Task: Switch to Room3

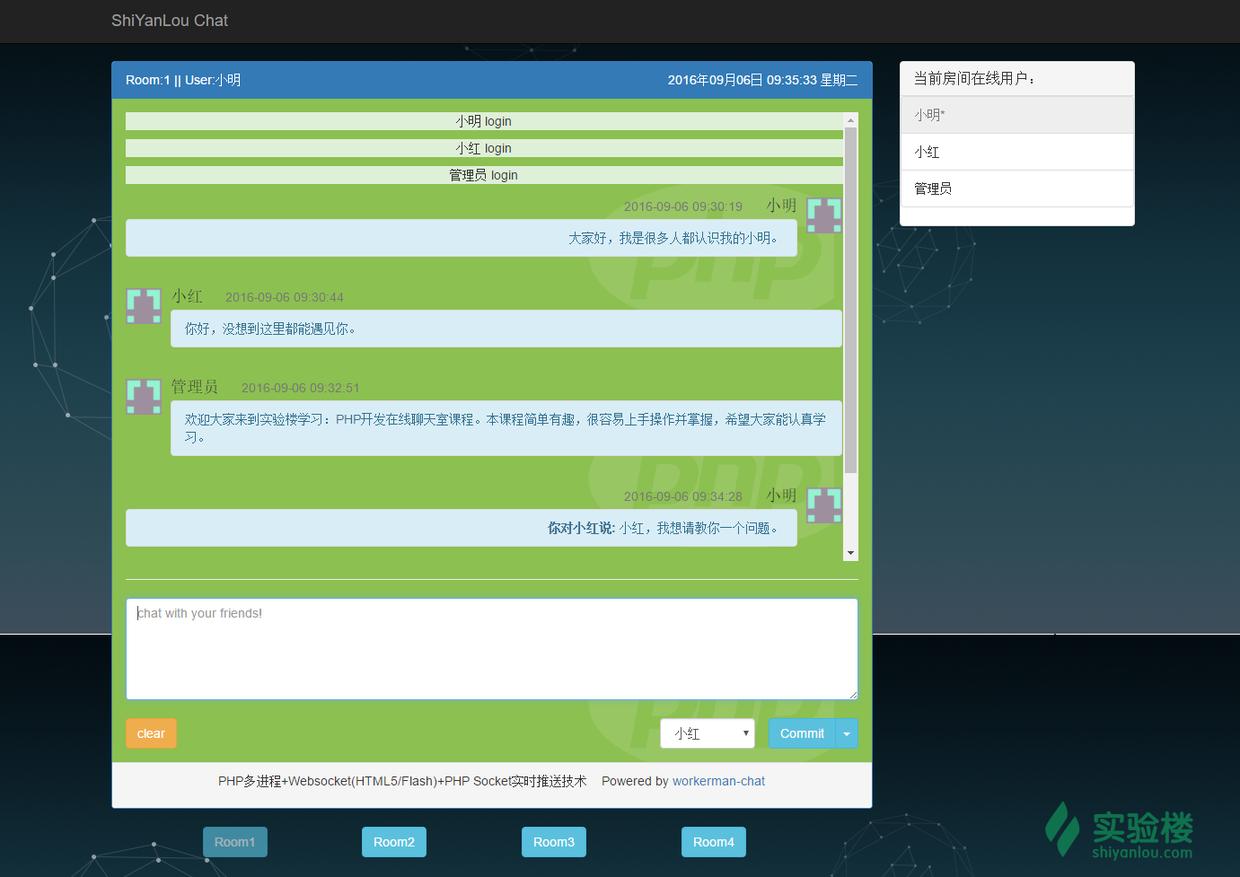Action: click(x=553, y=841)
